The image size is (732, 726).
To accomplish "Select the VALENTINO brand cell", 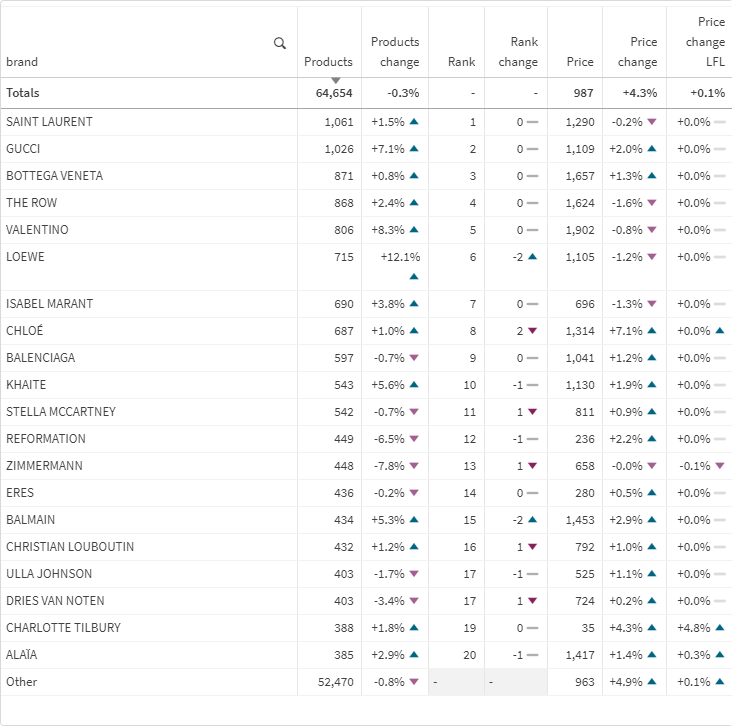I will pos(149,230).
